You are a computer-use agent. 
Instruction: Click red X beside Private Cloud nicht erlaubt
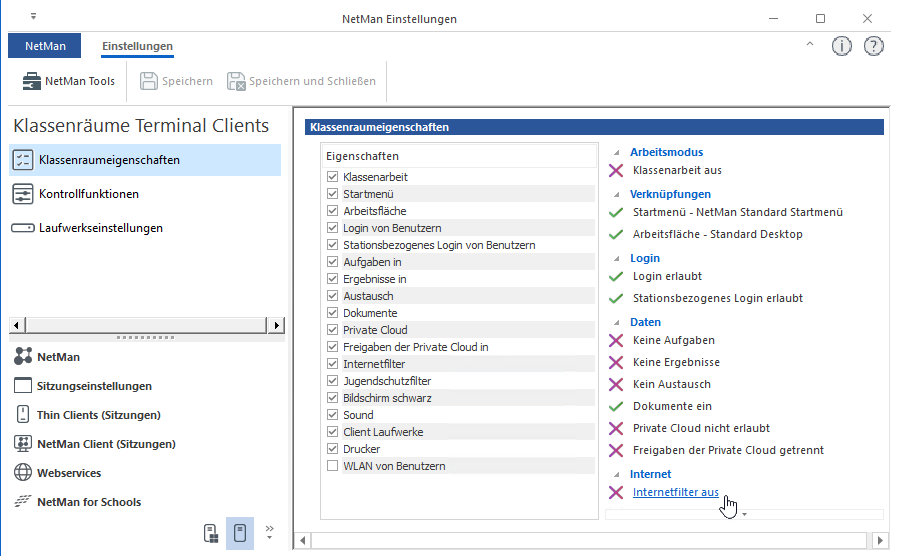click(616, 428)
